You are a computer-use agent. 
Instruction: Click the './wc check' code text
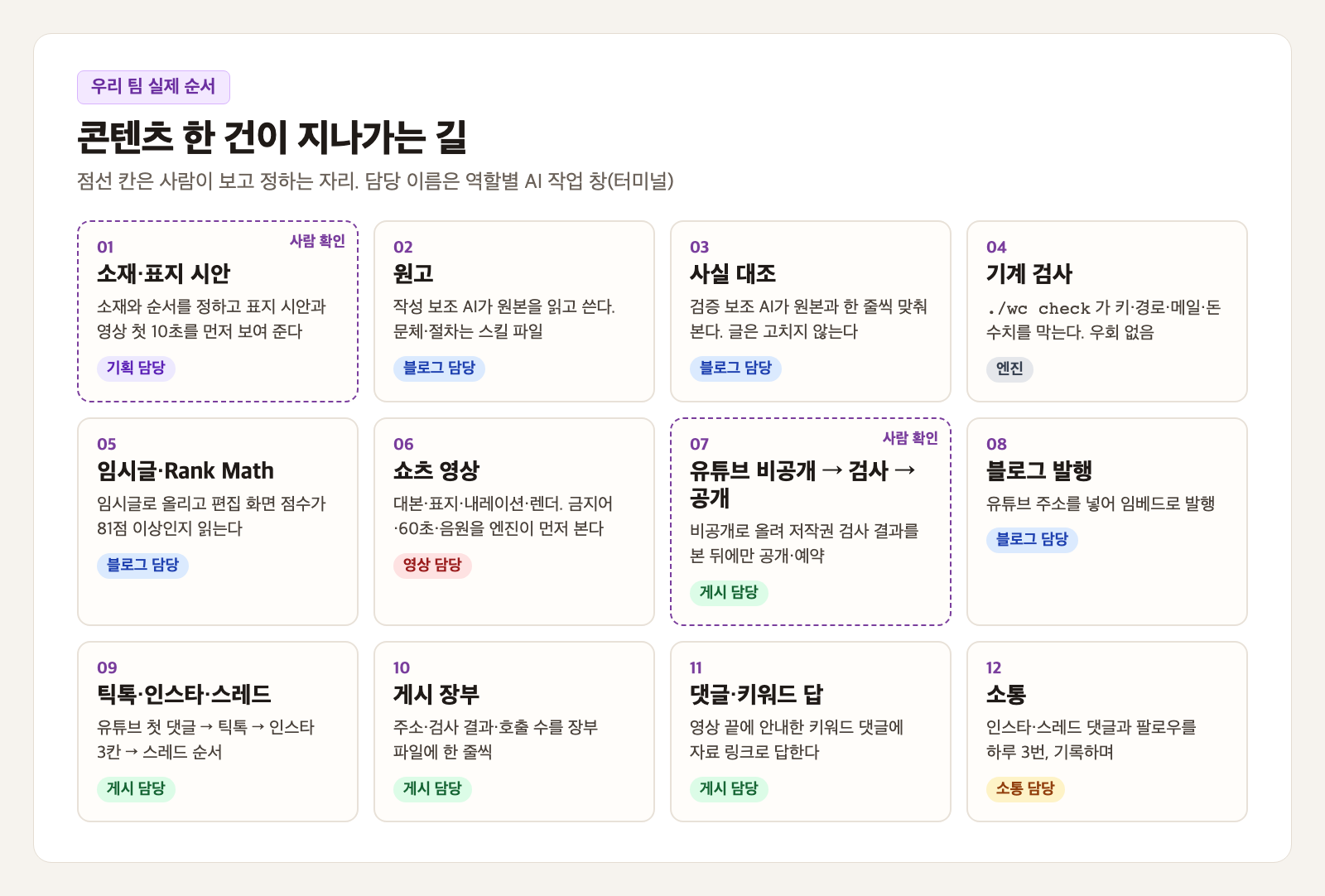pos(1038,308)
